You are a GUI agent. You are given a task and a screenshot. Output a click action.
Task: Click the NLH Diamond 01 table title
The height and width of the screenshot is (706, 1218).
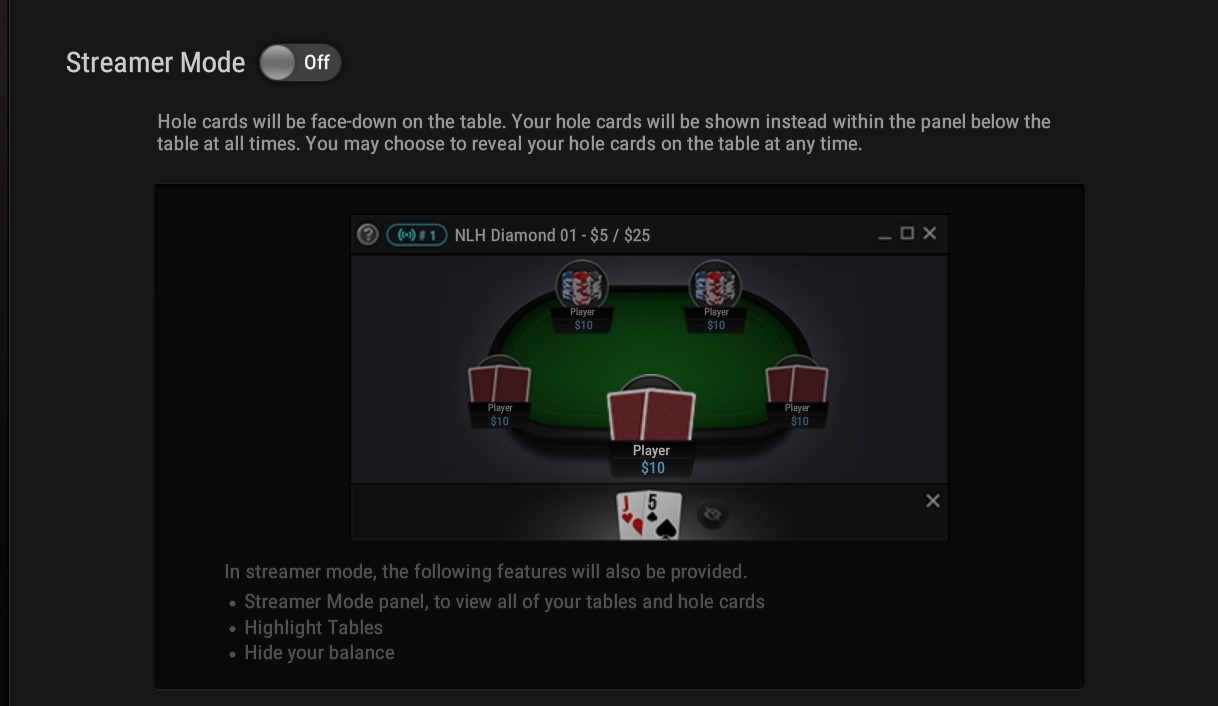coord(552,235)
